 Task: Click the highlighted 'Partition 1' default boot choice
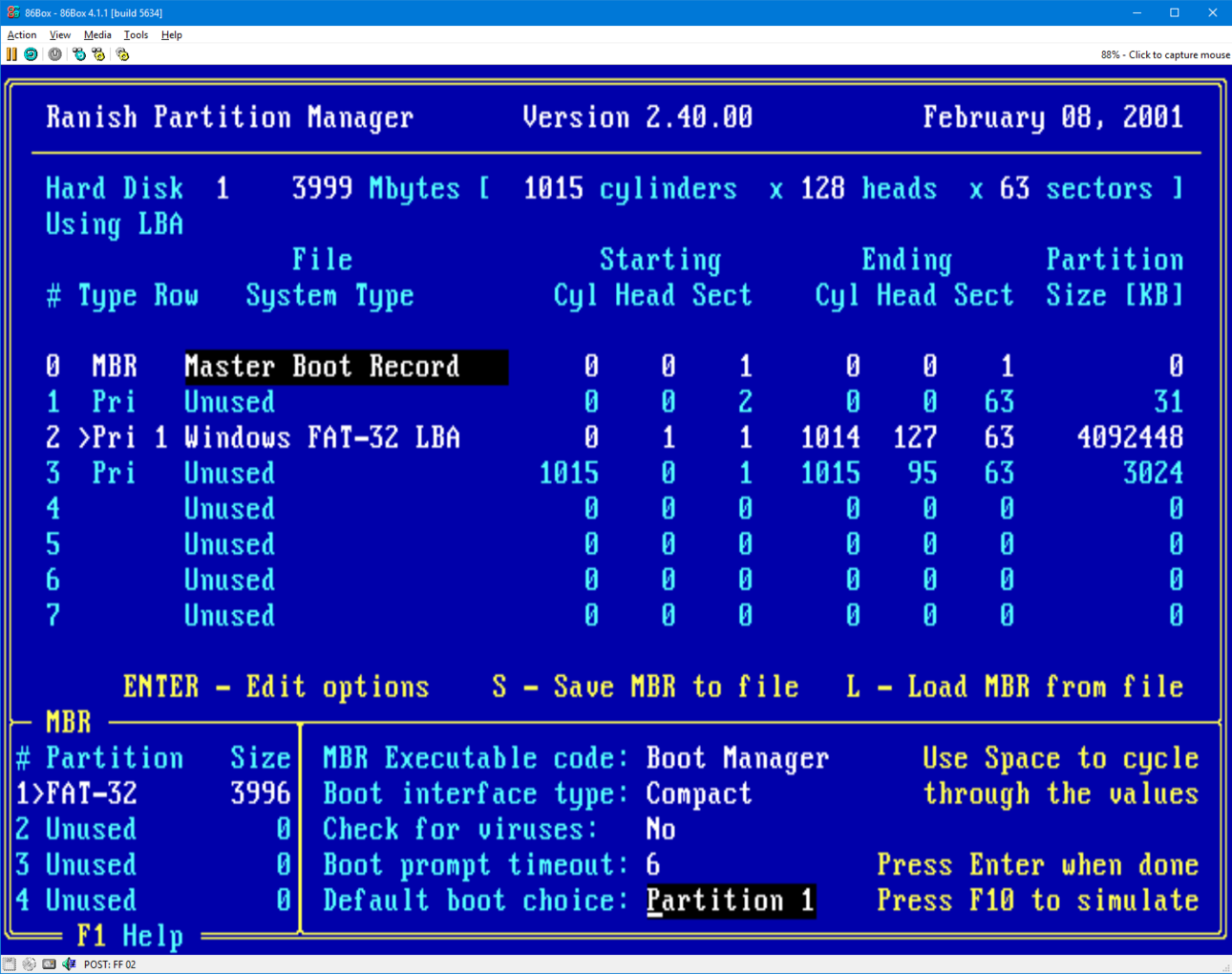[x=731, y=900]
